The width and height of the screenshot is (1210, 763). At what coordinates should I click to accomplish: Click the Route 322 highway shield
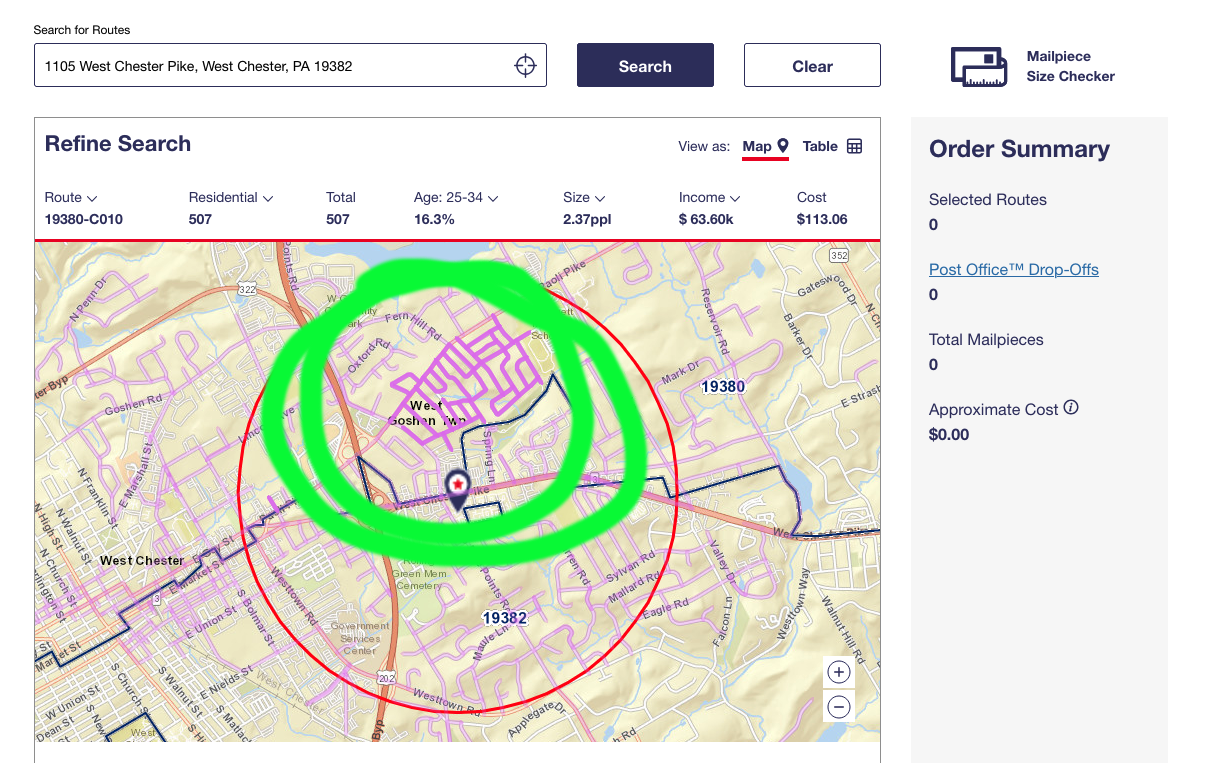tap(248, 289)
